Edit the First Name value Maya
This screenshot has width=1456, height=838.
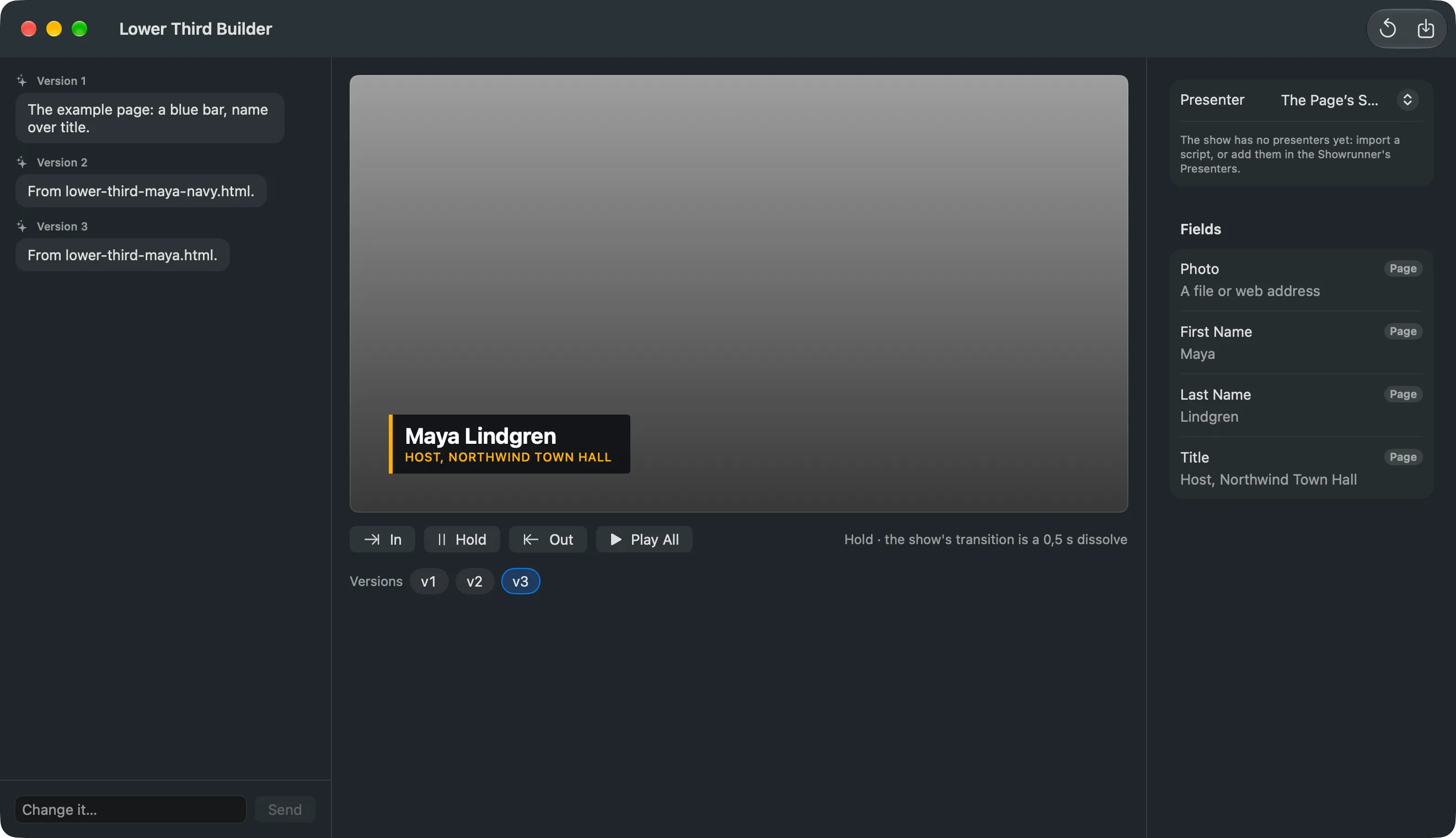point(1197,354)
